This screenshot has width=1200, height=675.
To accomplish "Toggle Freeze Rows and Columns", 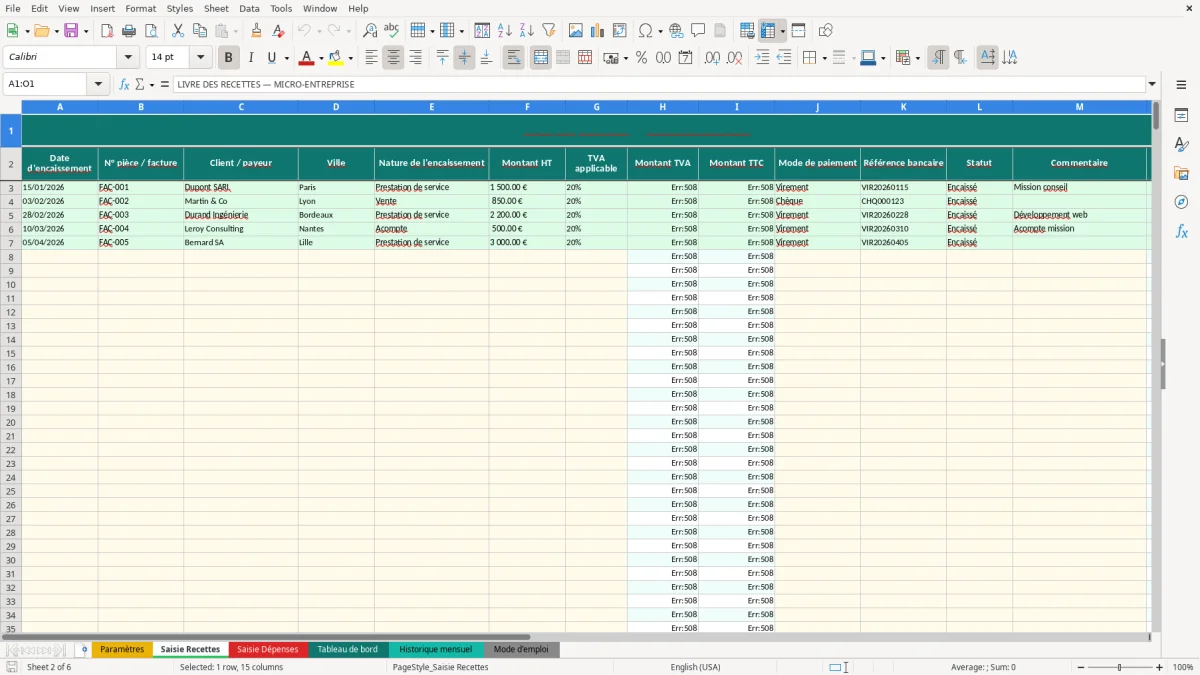I will pyautogui.click(x=768, y=31).
